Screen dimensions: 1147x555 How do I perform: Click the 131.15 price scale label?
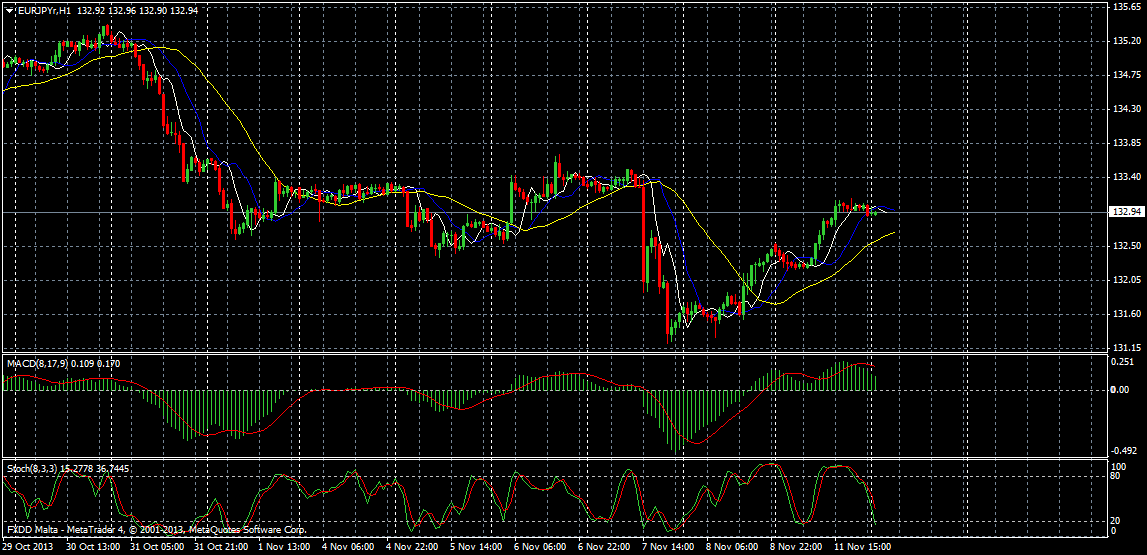(1126, 348)
